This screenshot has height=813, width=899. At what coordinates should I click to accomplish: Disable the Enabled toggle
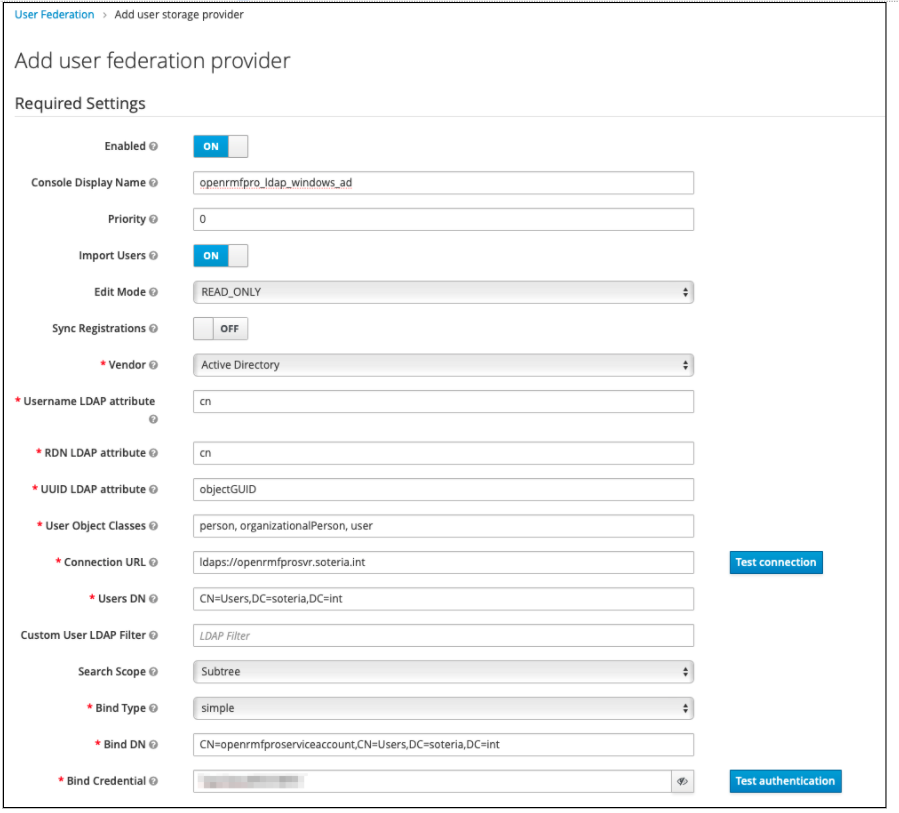tap(220, 146)
